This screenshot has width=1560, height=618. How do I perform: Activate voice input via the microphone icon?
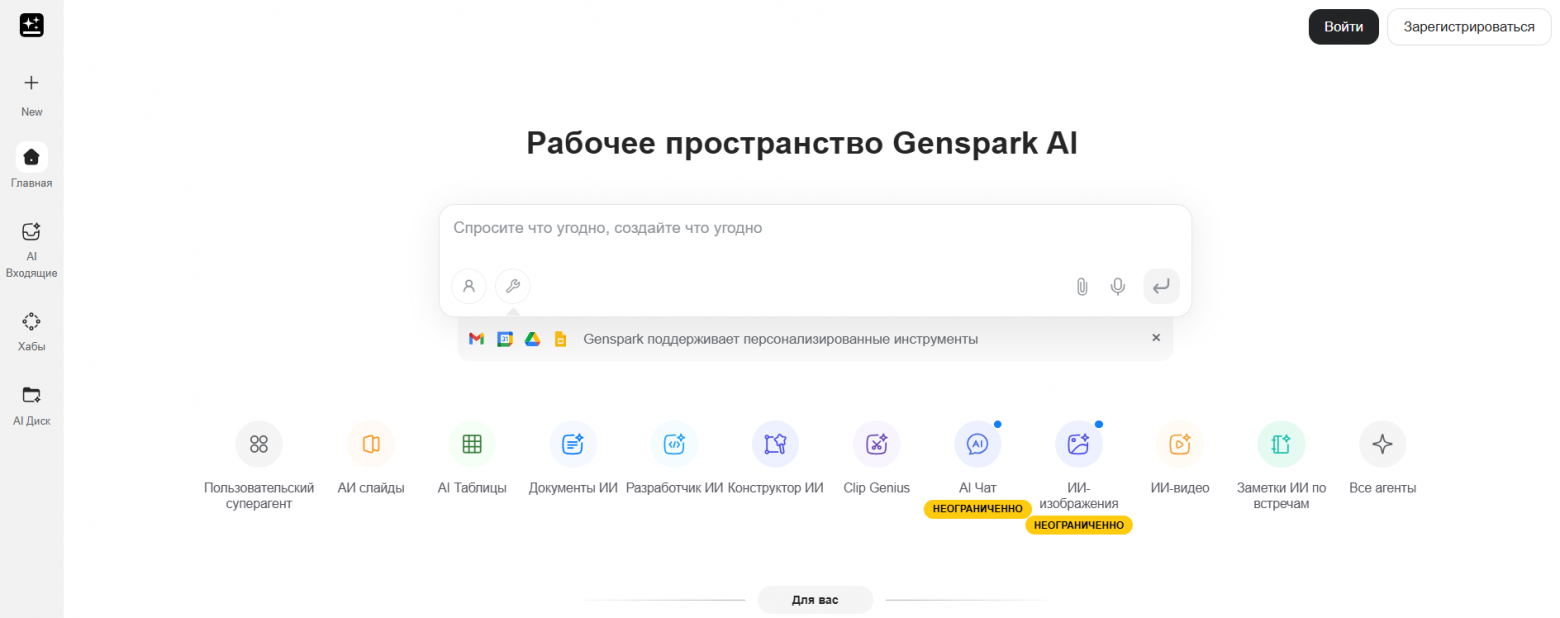click(x=1117, y=286)
